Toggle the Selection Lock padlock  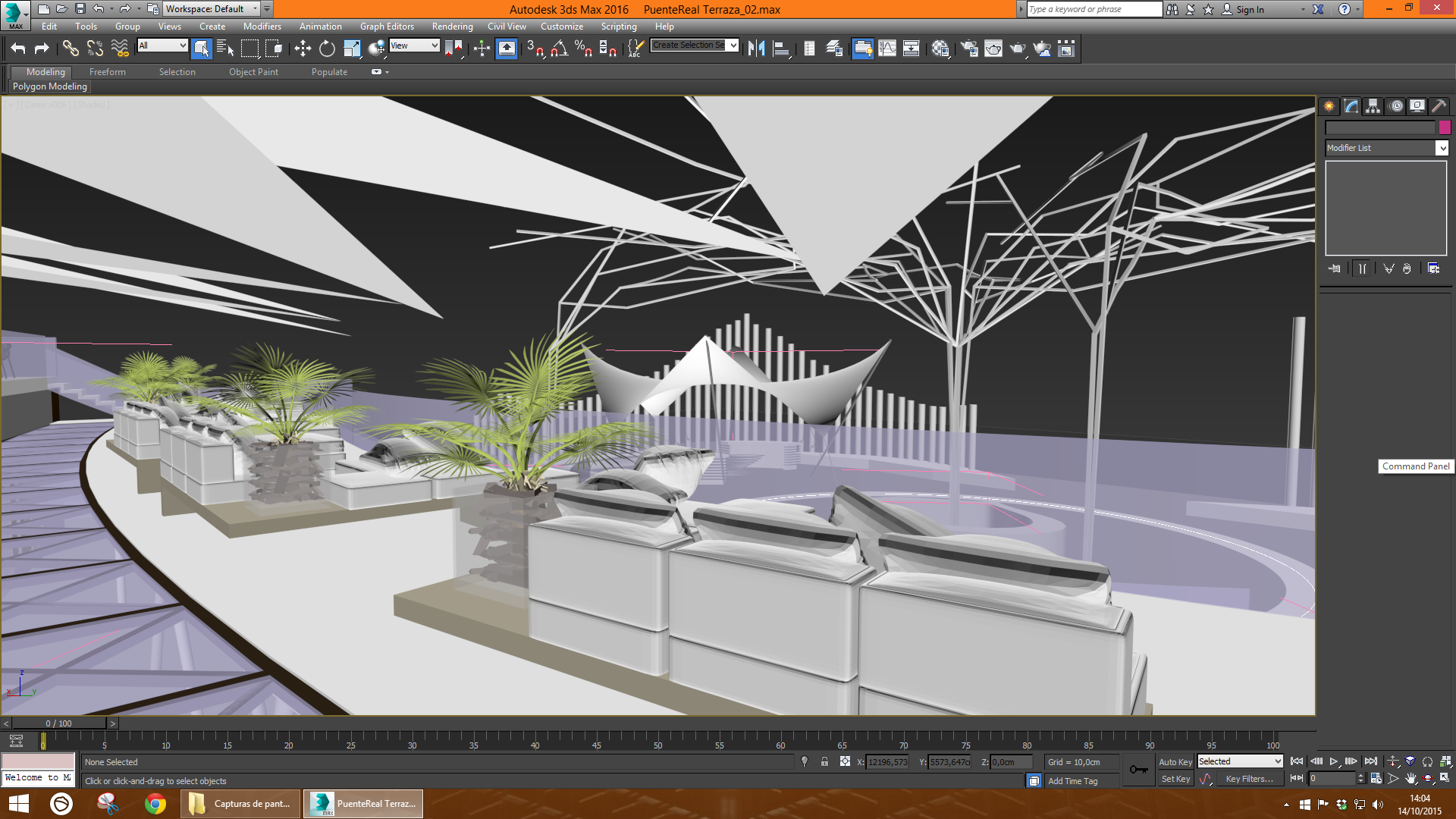click(x=824, y=762)
